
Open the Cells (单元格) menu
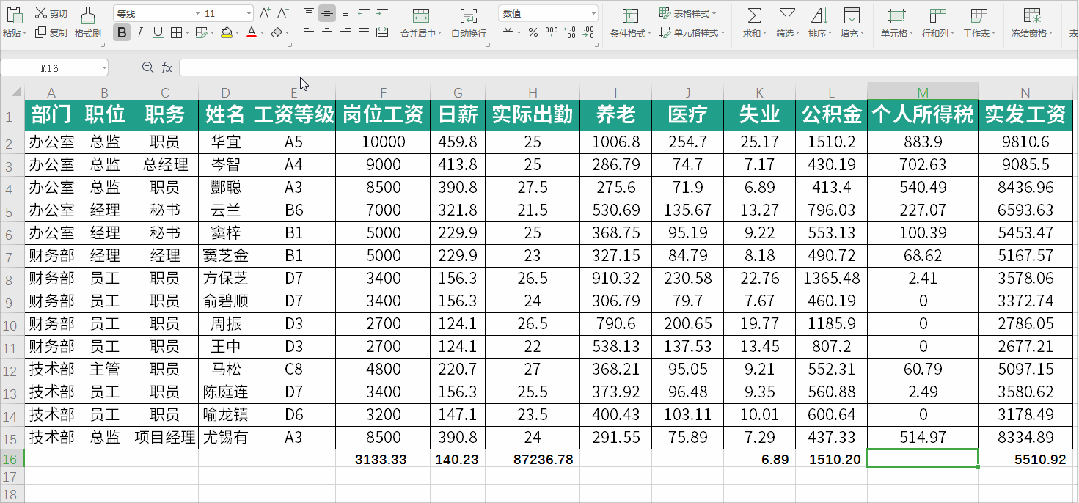tap(897, 23)
